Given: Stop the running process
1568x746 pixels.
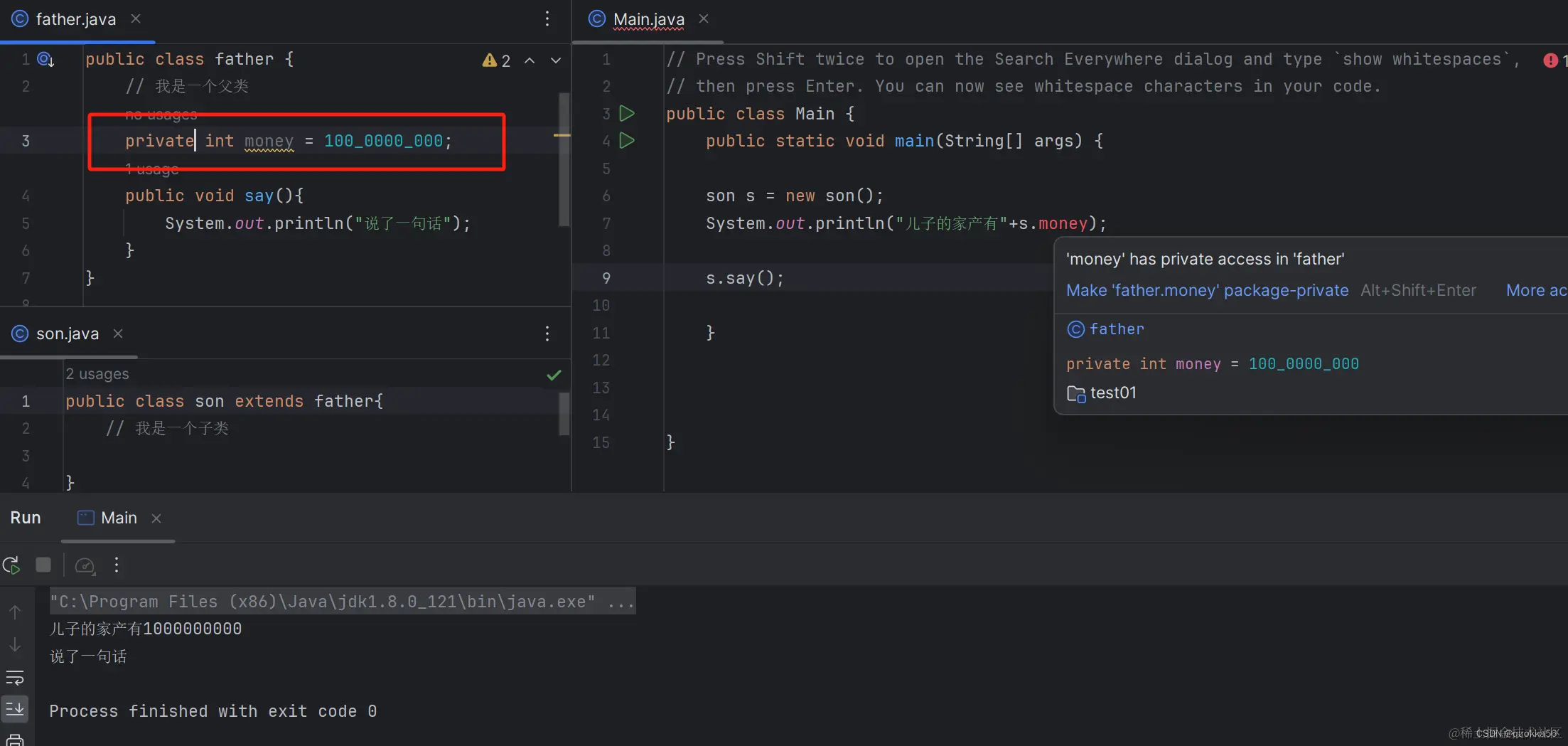Looking at the screenshot, I should click(43, 565).
